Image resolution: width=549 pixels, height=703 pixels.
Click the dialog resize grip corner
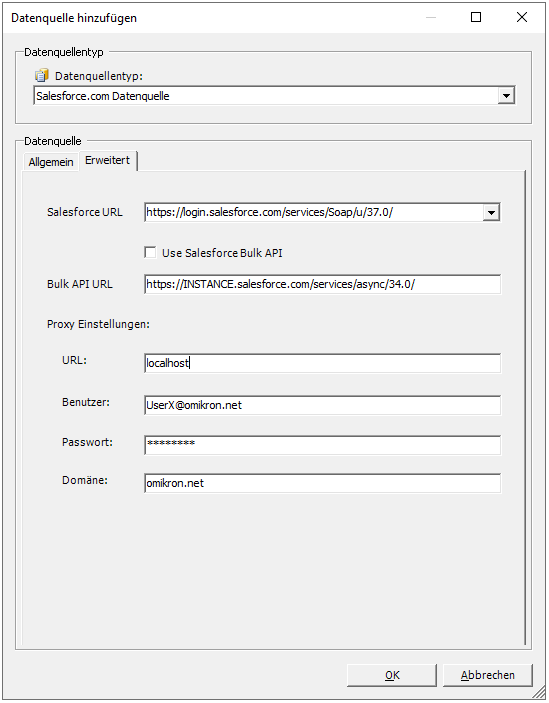pyautogui.click(x=539, y=694)
